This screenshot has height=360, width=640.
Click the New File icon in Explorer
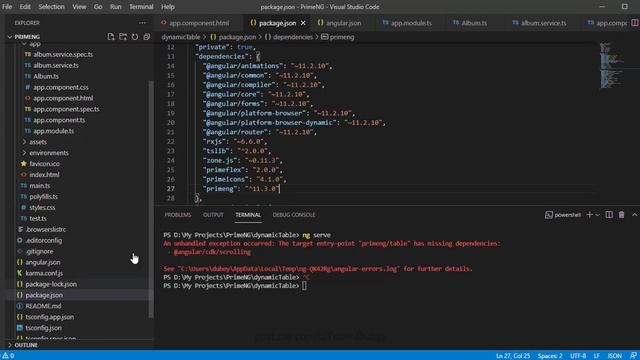111,37
